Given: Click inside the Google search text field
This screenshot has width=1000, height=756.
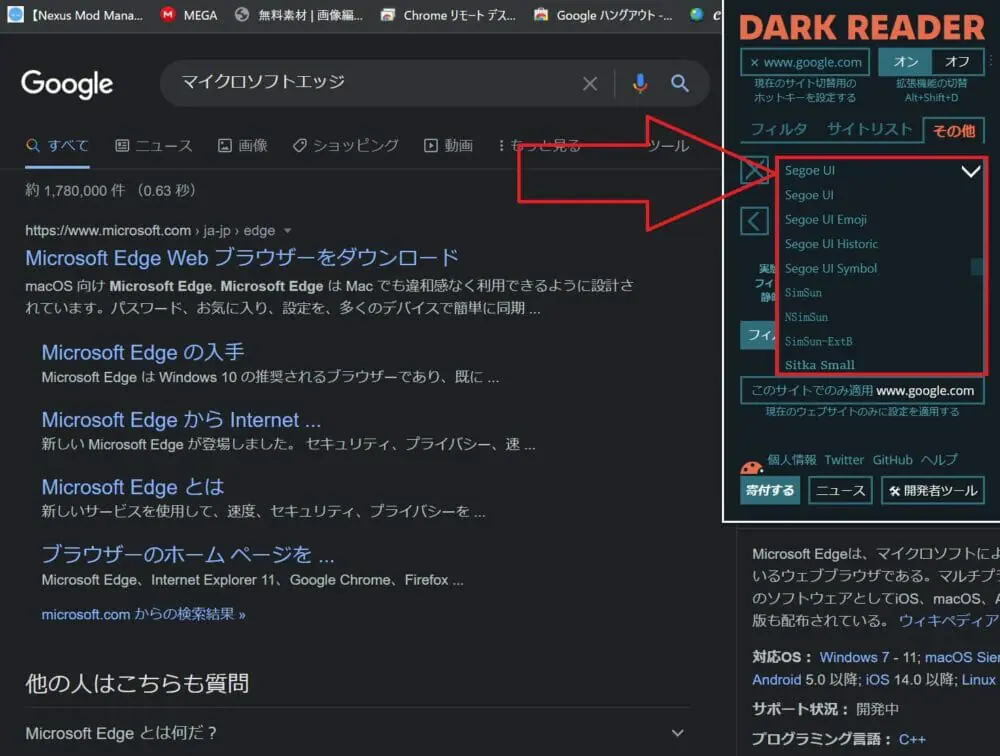Looking at the screenshot, I should click(x=370, y=84).
